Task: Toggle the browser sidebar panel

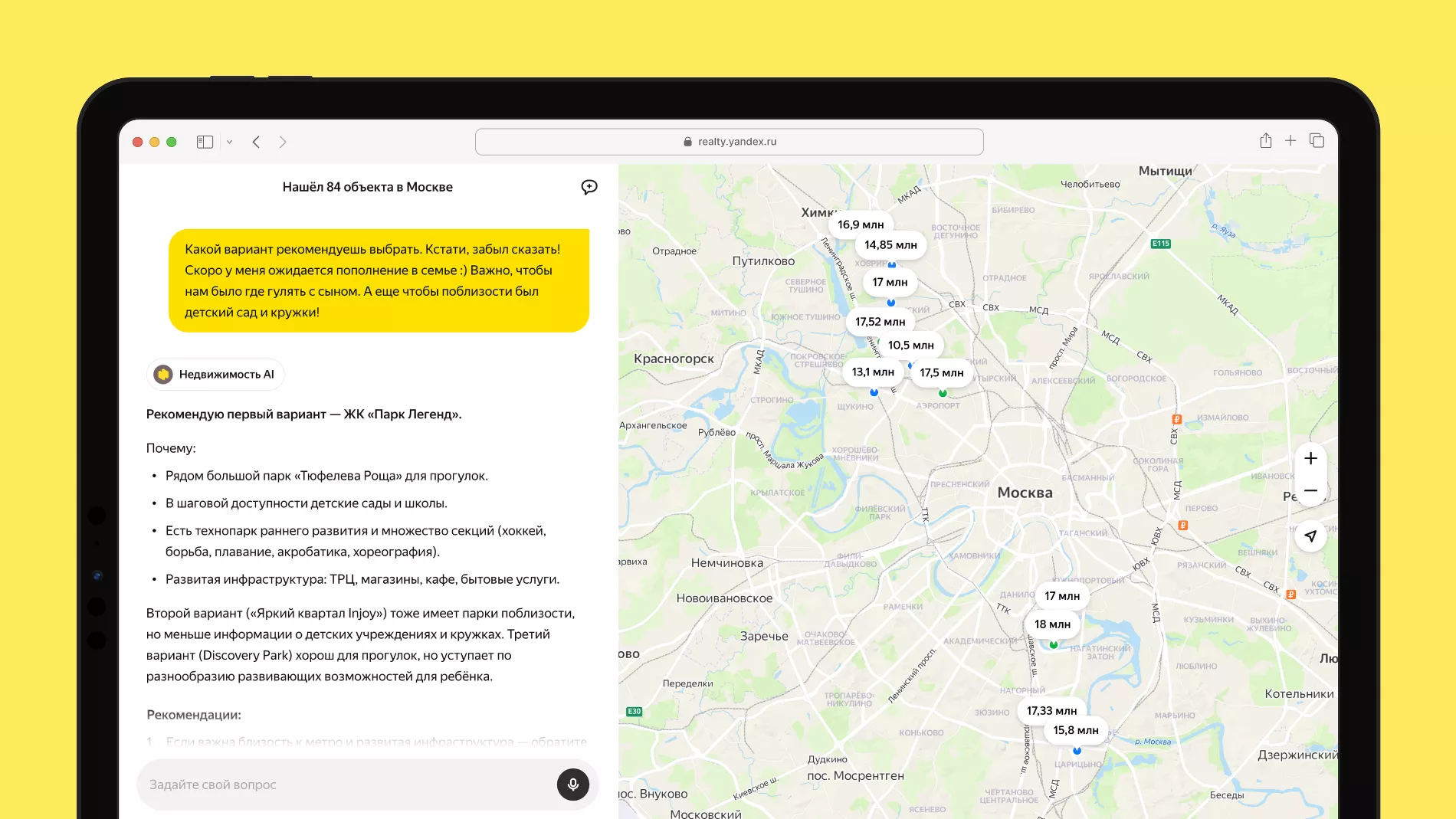Action: tap(205, 142)
